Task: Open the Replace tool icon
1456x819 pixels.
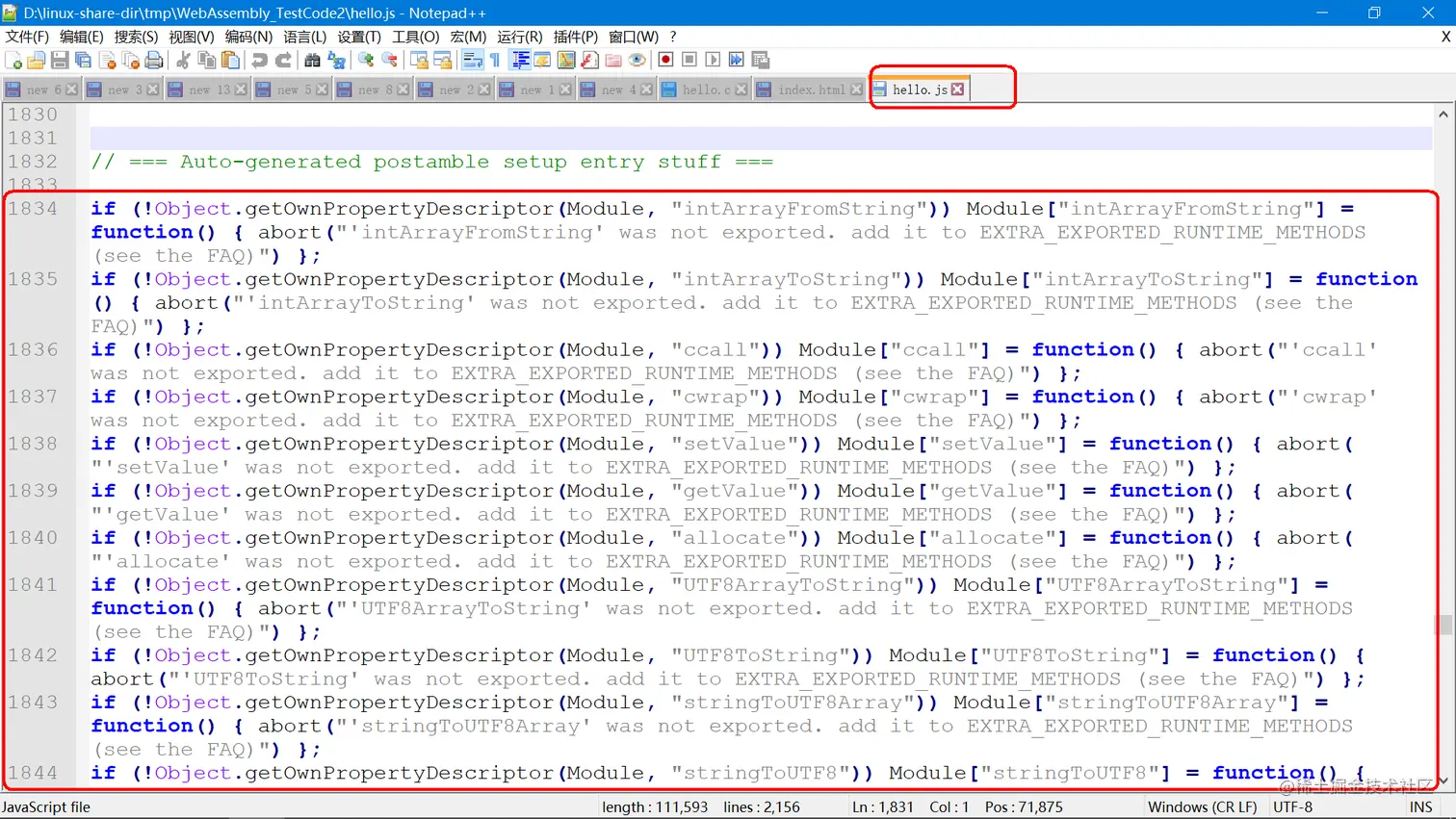Action: (336, 60)
